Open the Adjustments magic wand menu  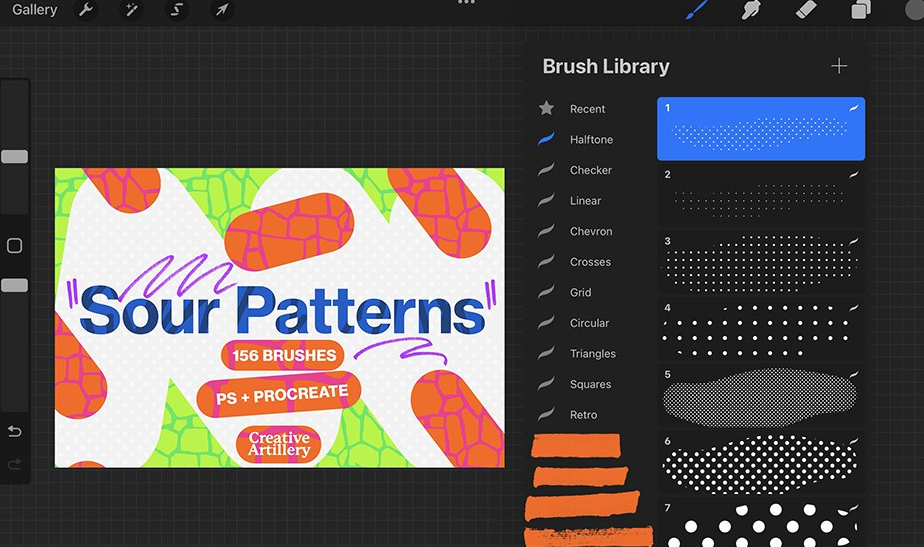point(130,10)
